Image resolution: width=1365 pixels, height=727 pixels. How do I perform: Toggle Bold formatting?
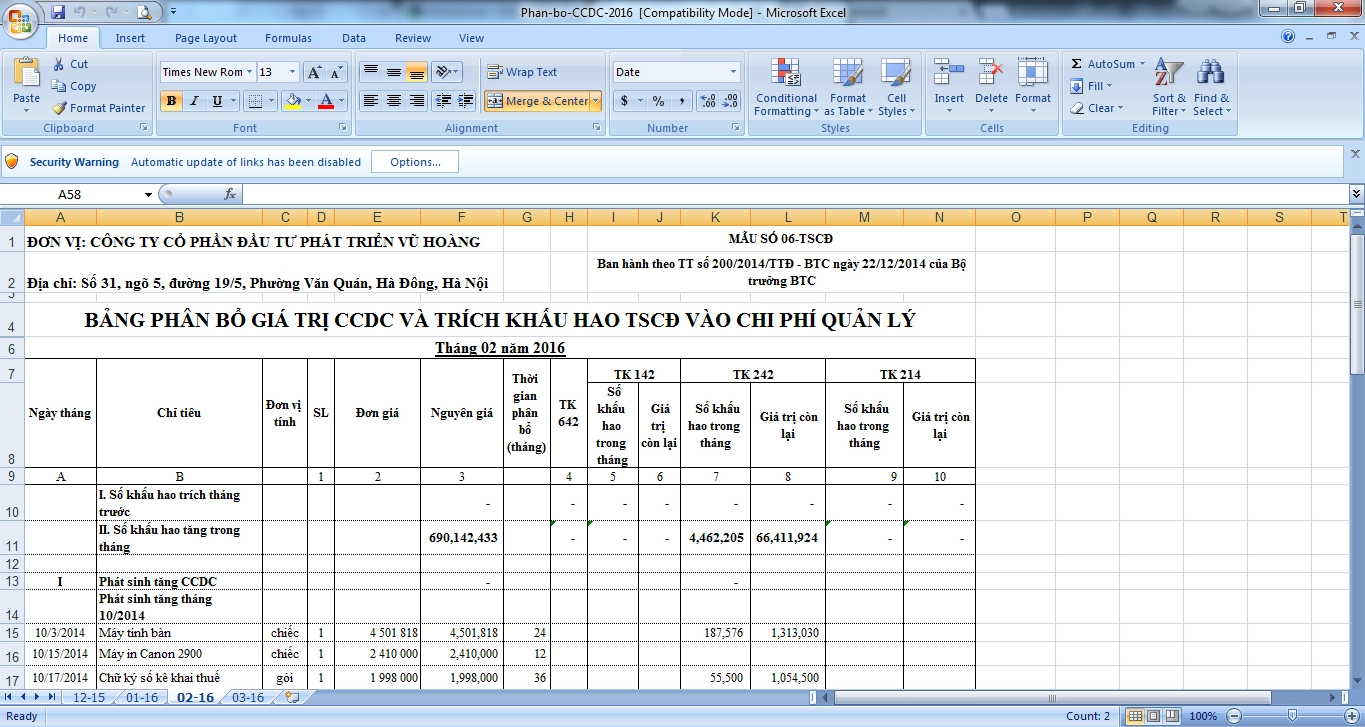171,101
